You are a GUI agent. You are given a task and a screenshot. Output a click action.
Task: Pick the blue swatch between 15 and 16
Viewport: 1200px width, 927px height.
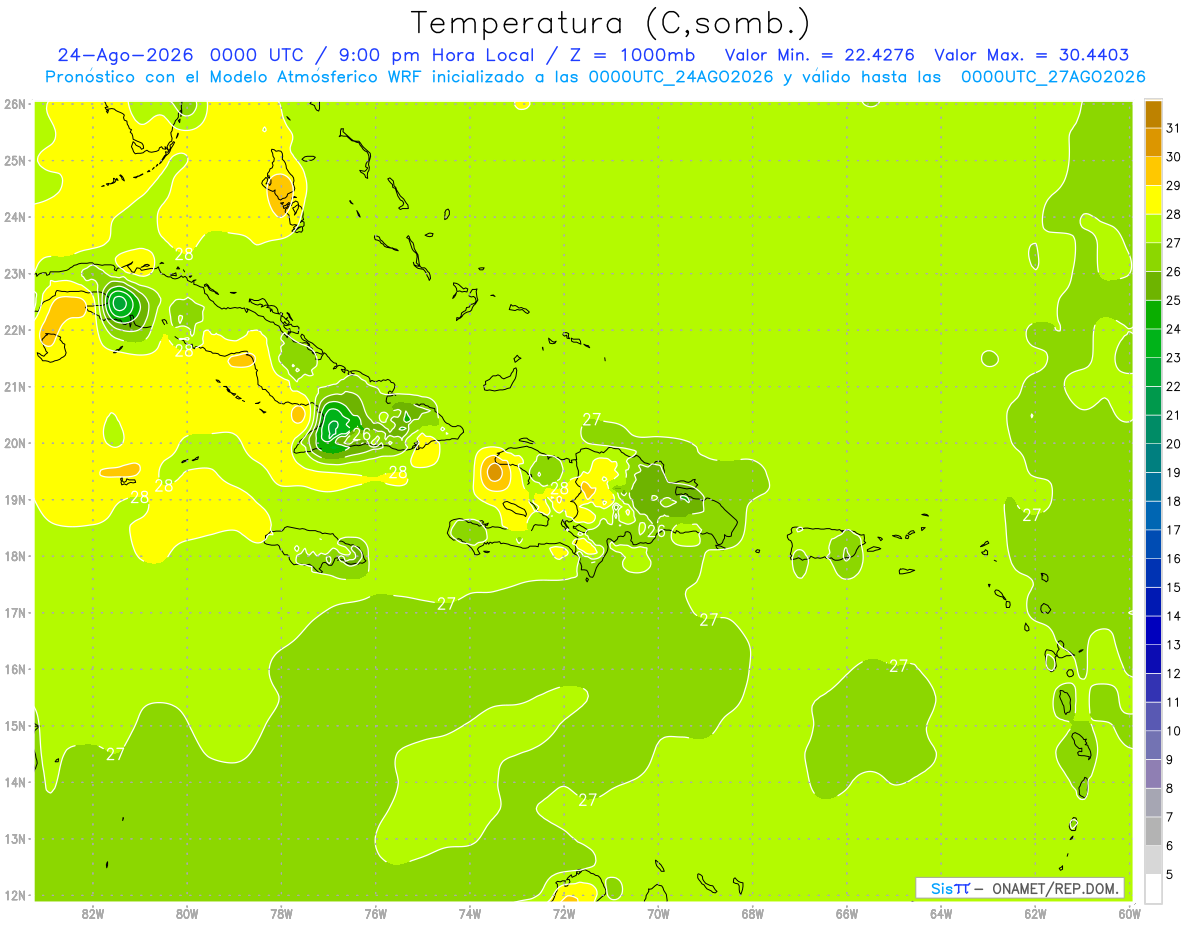point(1153,573)
